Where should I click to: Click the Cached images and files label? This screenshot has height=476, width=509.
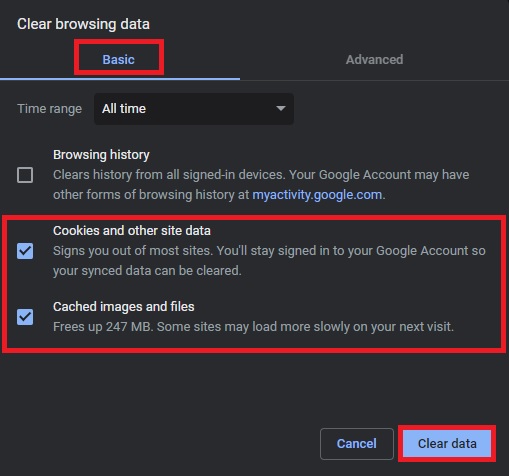[x=124, y=307]
